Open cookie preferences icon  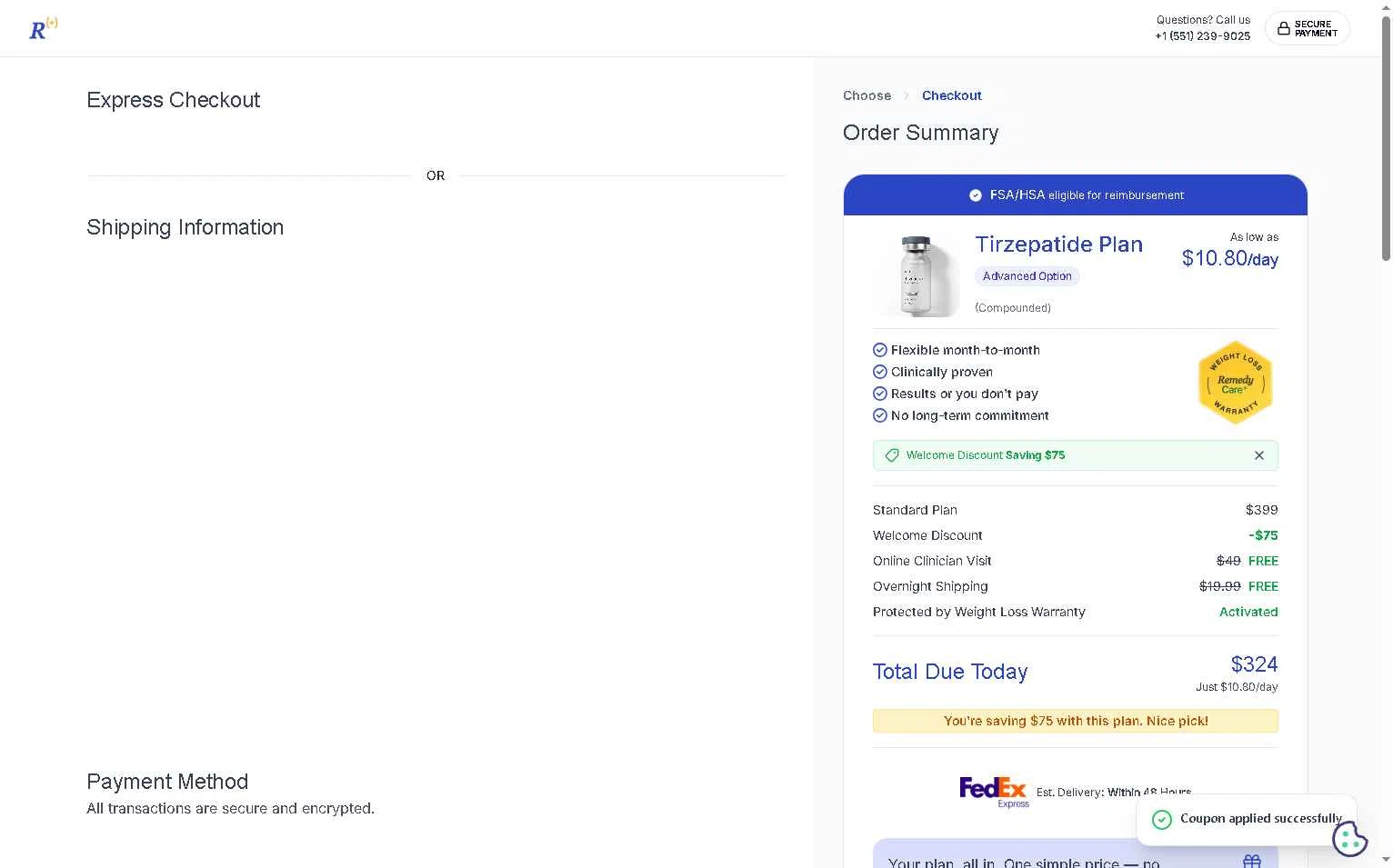pos(1349,839)
